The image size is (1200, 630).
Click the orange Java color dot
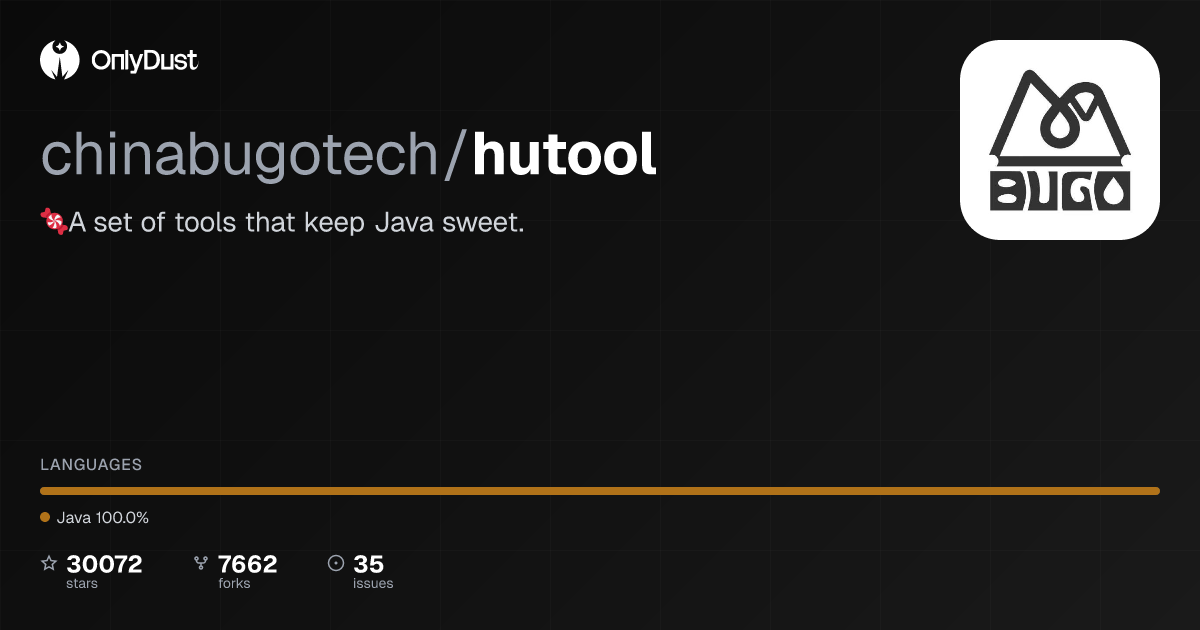coord(45,518)
